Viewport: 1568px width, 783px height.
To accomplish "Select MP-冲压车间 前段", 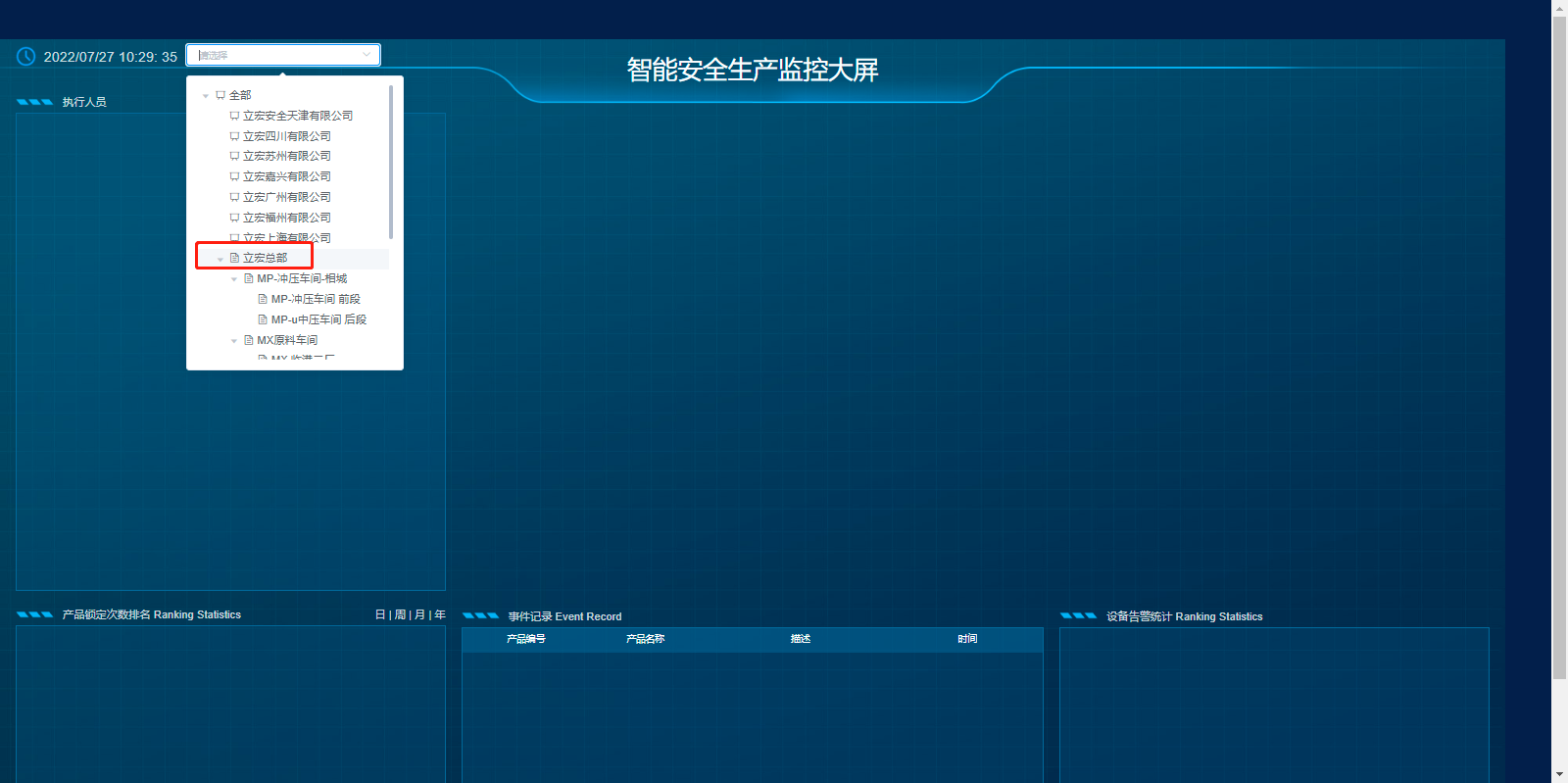I will 316,299.
